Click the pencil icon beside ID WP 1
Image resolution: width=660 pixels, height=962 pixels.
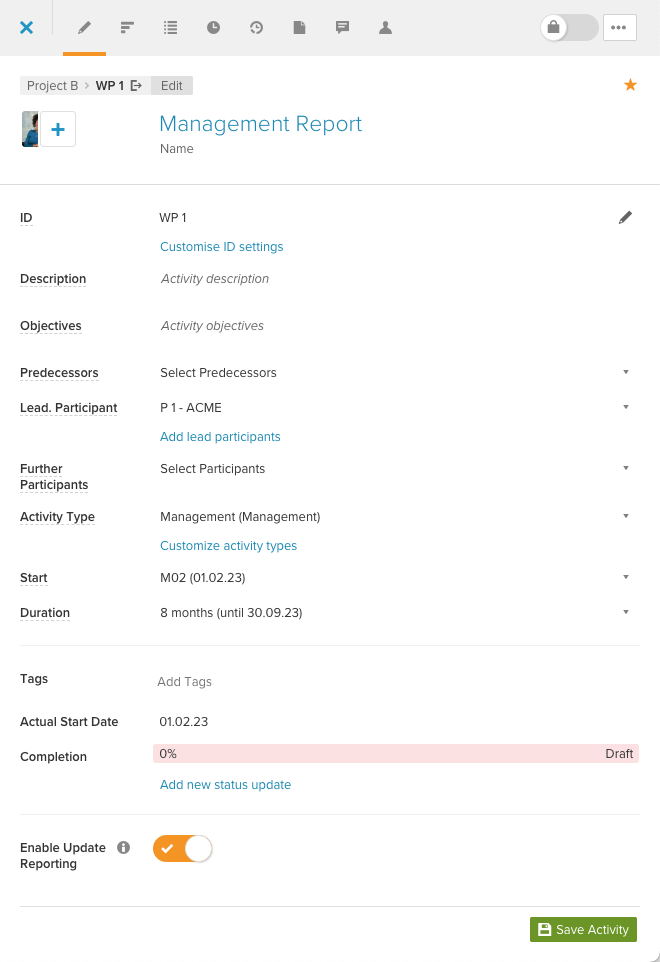click(x=625, y=218)
